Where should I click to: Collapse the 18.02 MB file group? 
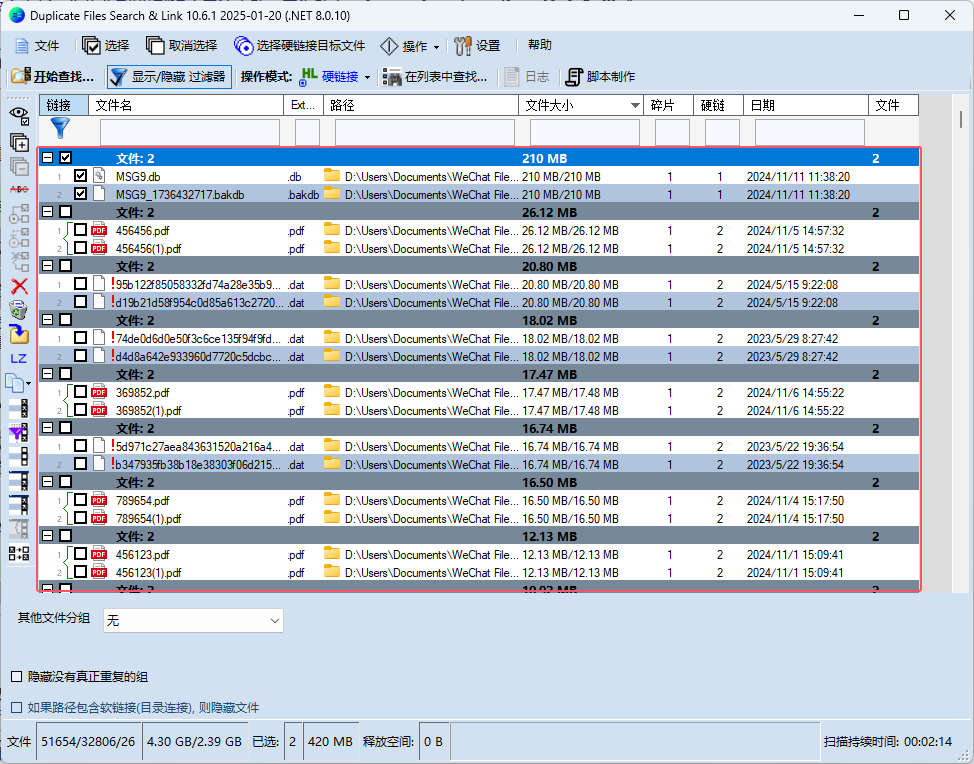click(47, 320)
